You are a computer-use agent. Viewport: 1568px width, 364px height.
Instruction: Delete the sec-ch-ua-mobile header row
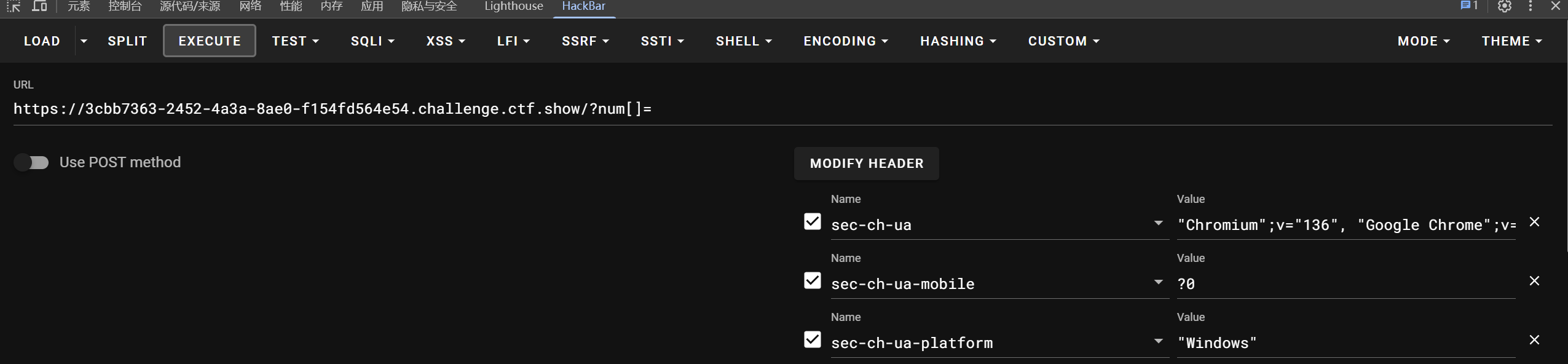(x=1534, y=281)
